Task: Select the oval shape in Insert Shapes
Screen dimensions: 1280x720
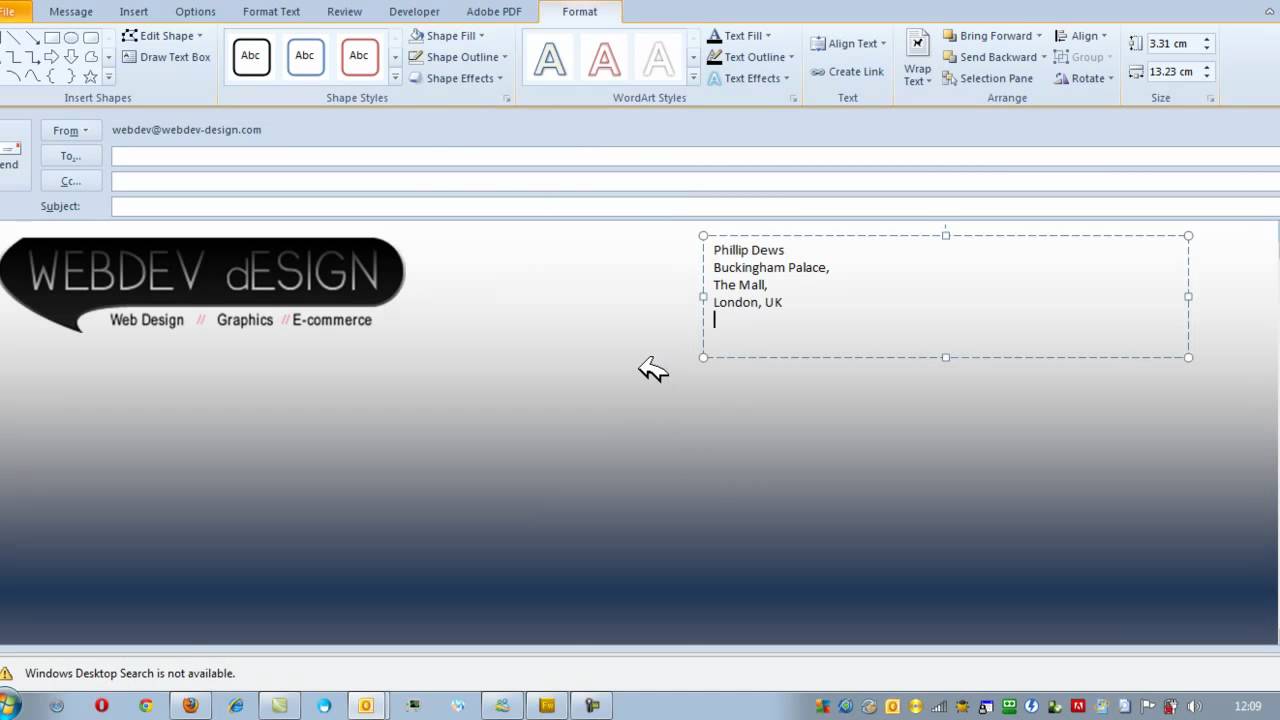Action: (x=71, y=38)
